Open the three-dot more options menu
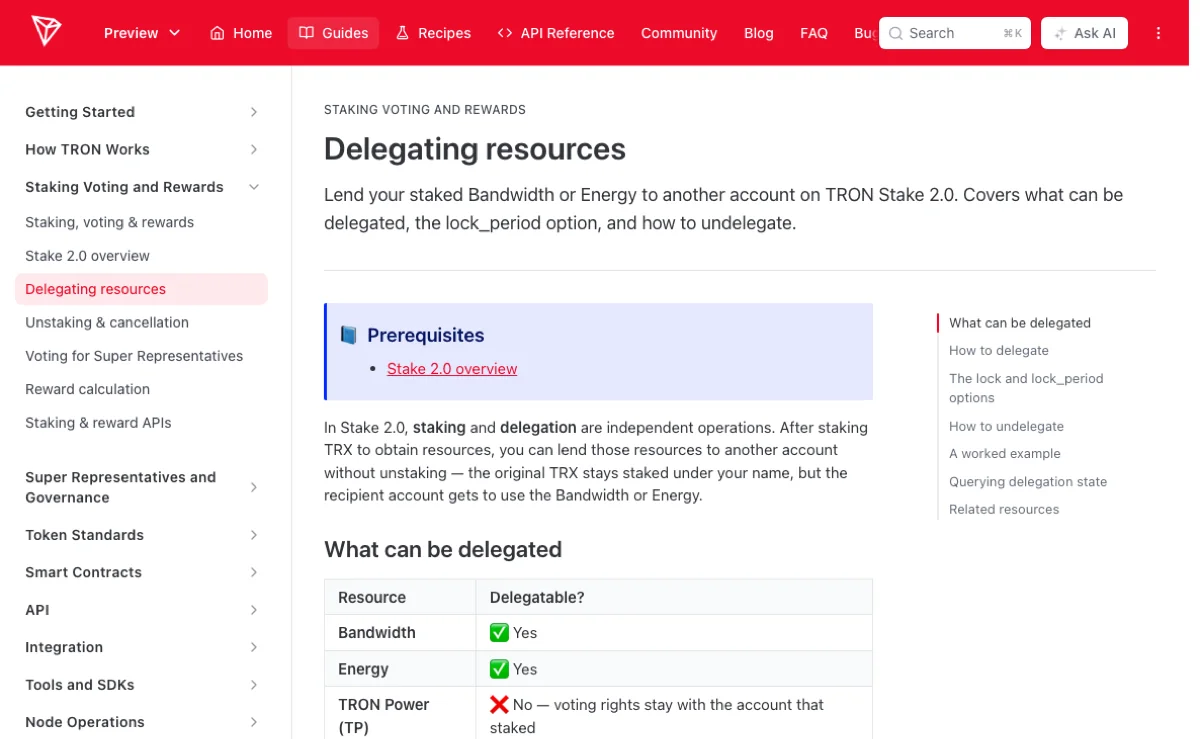 (x=1158, y=33)
